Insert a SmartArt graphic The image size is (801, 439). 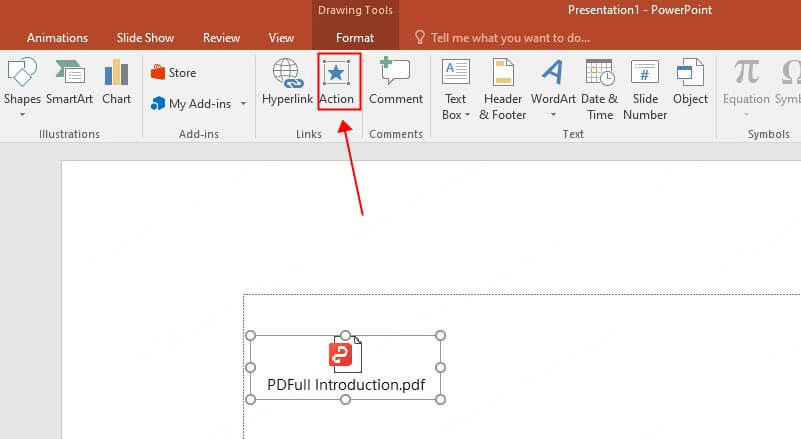[x=69, y=82]
